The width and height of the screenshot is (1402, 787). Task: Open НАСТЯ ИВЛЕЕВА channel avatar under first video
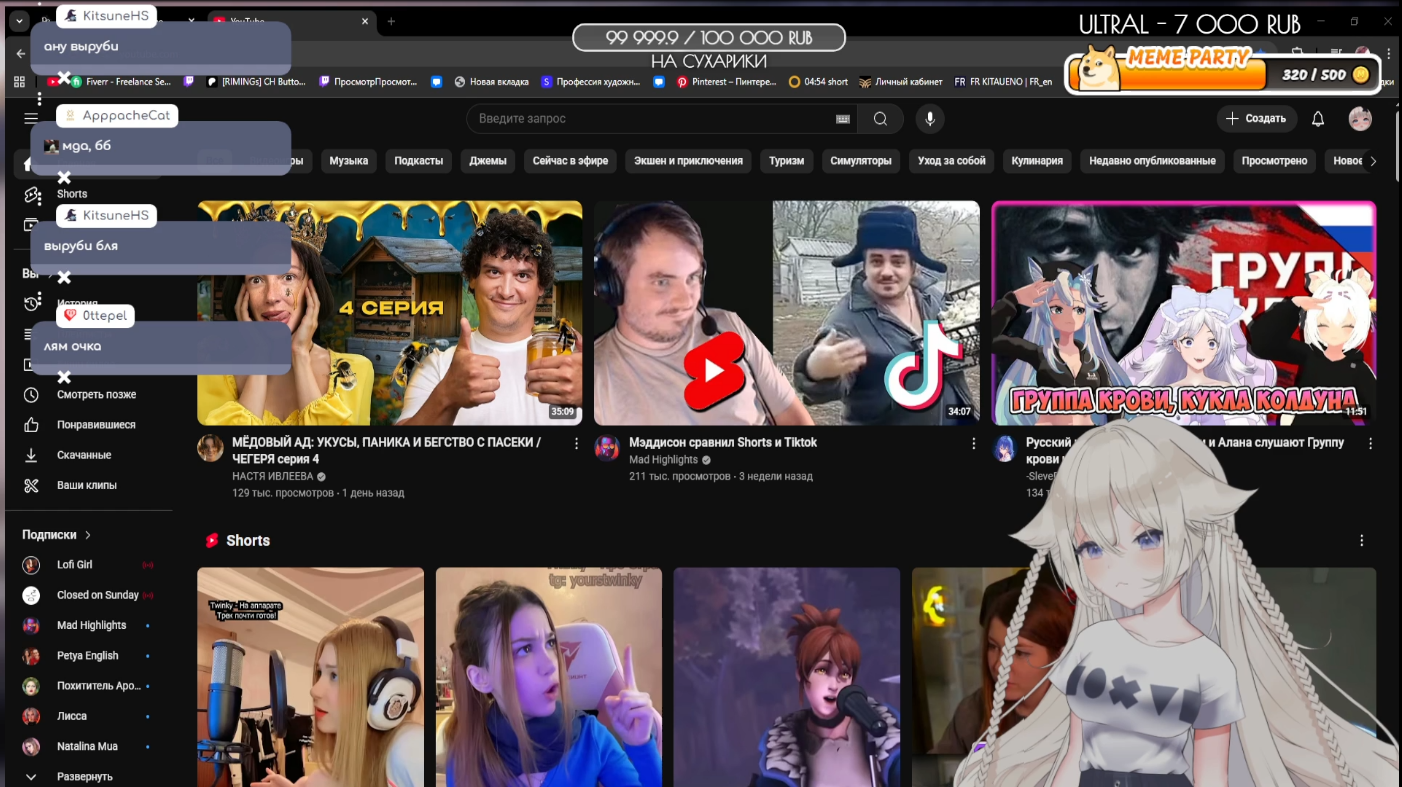[x=210, y=448]
